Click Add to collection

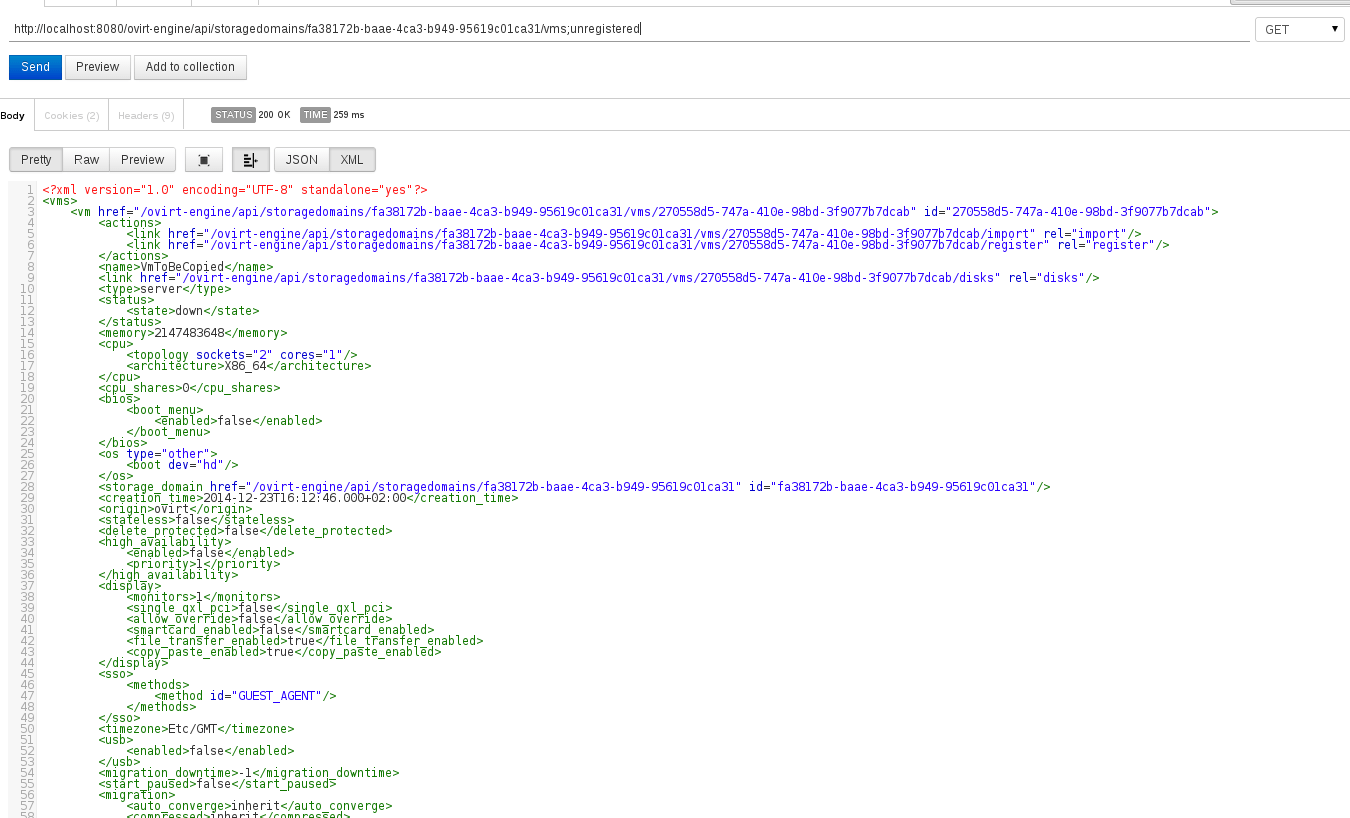click(190, 67)
